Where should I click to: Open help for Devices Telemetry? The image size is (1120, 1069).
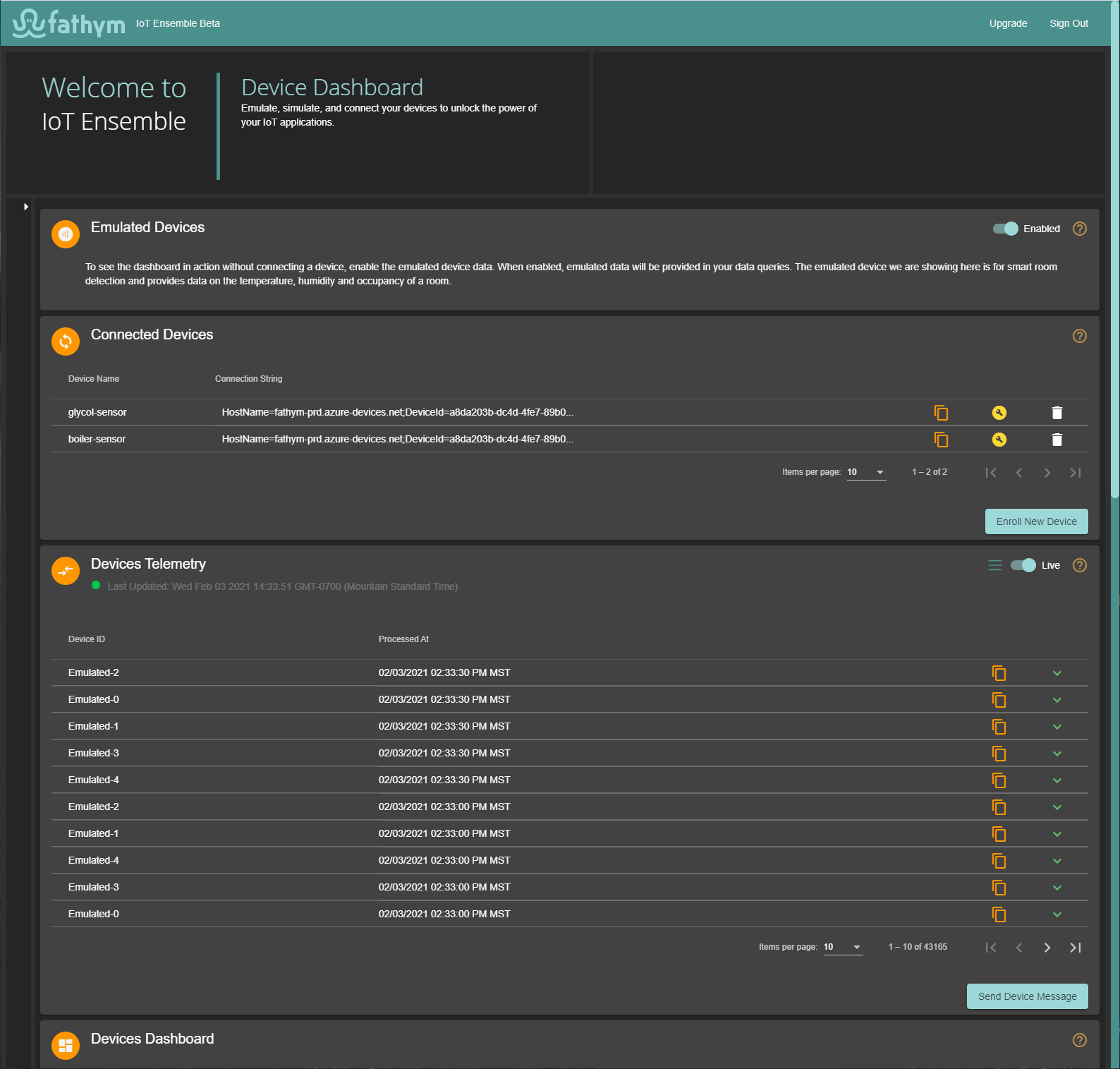pos(1079,565)
